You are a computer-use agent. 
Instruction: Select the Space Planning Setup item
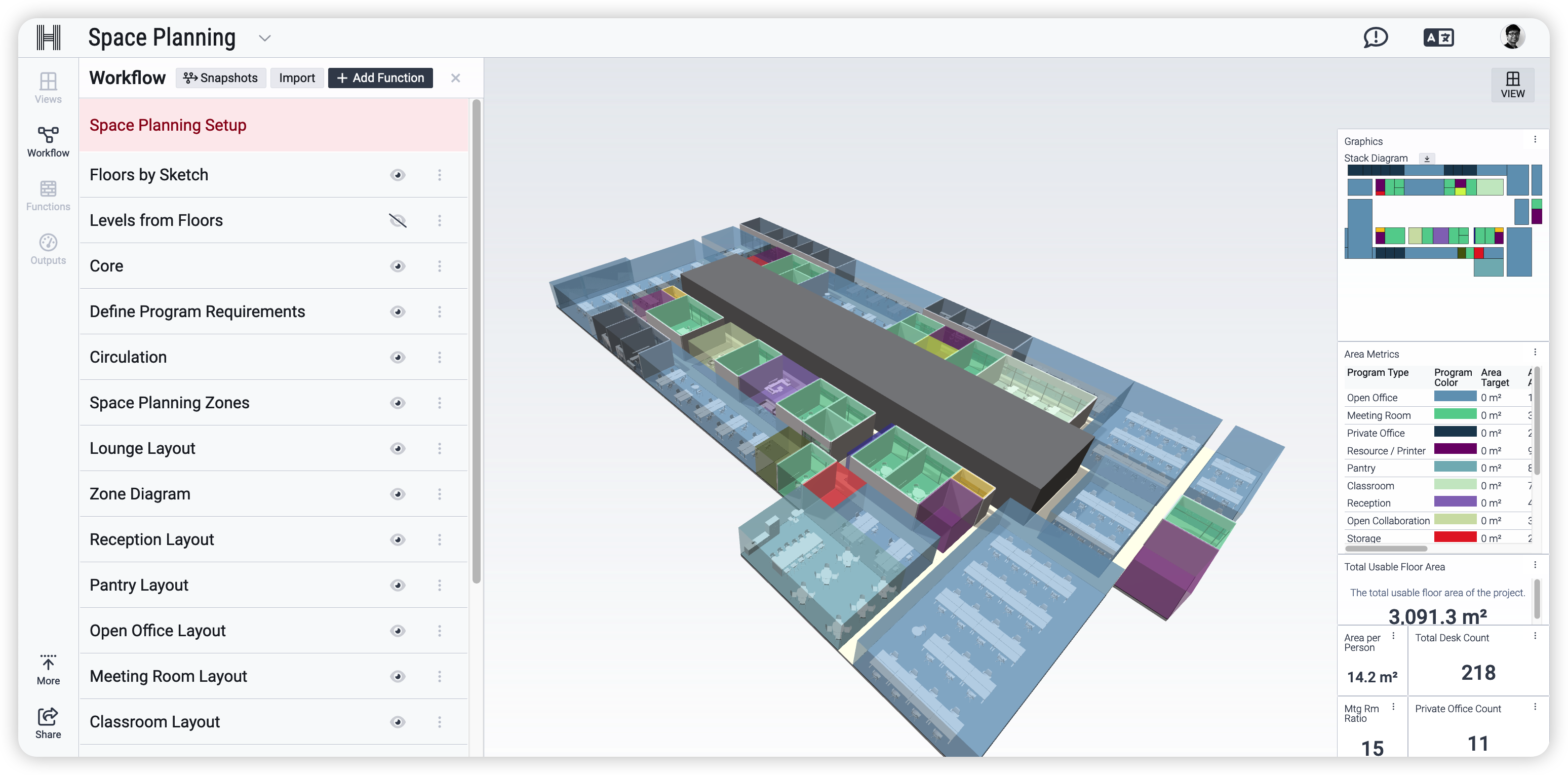tap(168, 125)
